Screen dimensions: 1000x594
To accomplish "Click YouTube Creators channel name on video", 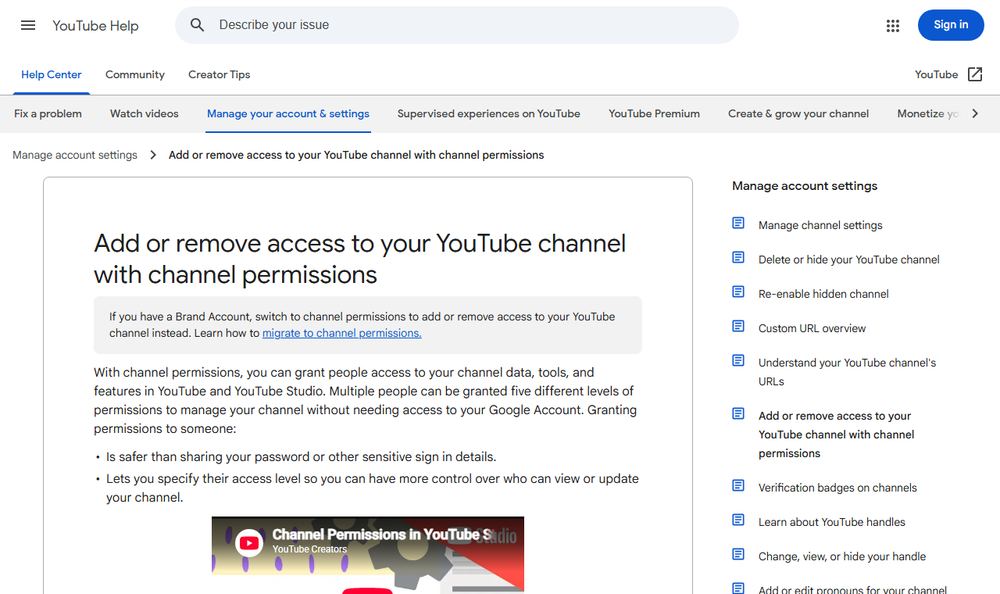I will coord(309,549).
